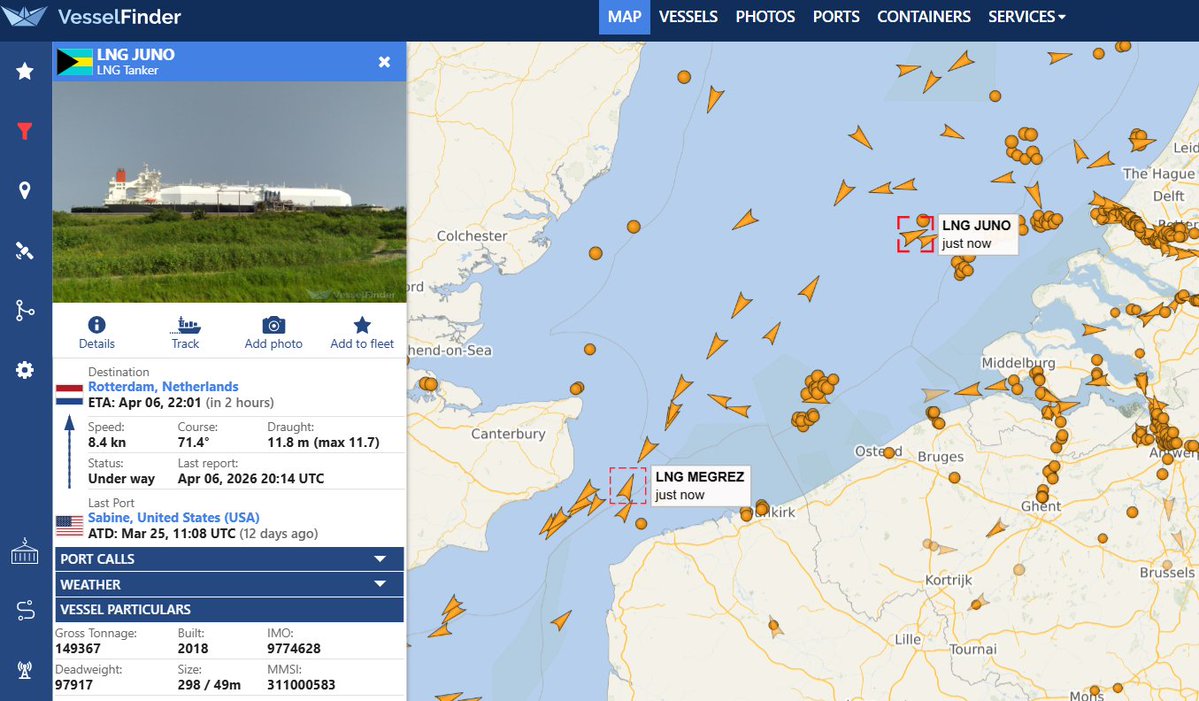Viewport: 1199px width, 701px height.
Task: Click the route branch icon in sidebar
Action: [x=24, y=310]
